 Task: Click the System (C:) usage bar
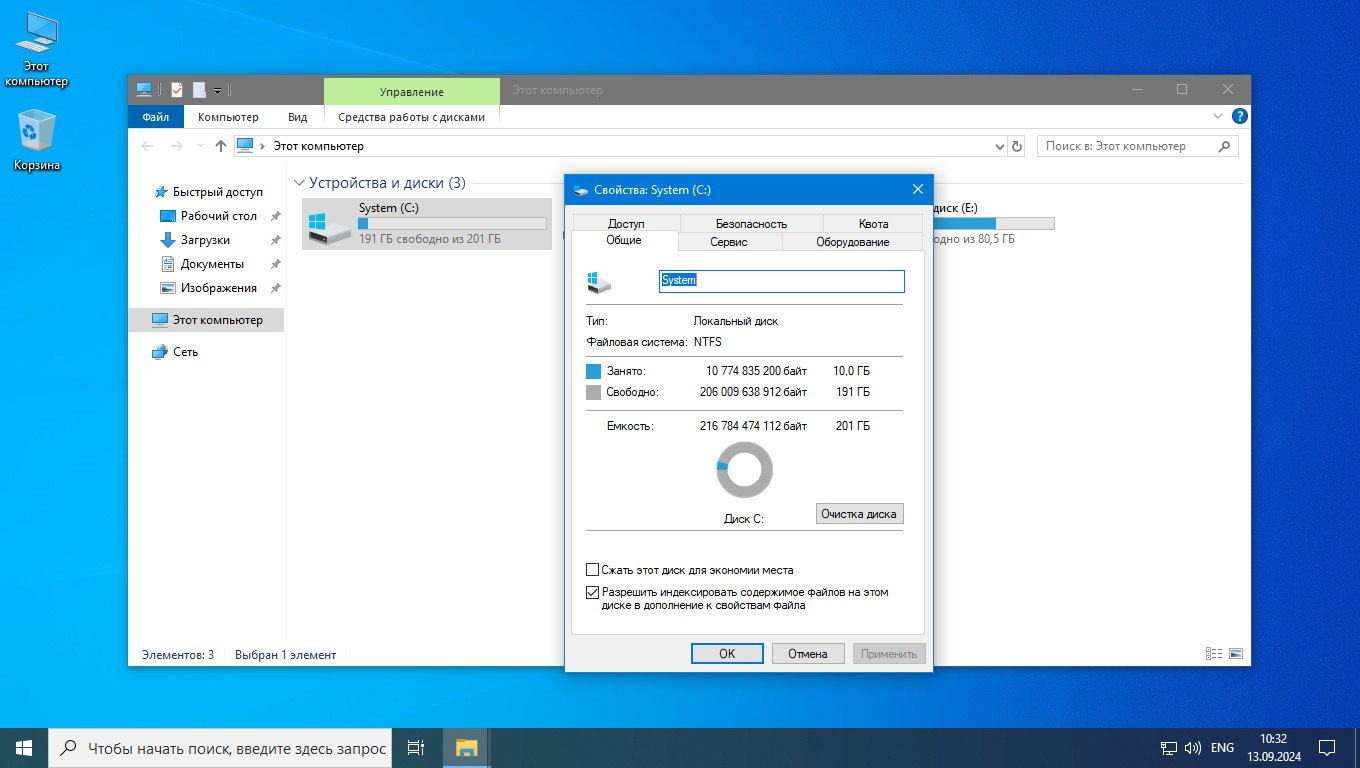[452, 223]
